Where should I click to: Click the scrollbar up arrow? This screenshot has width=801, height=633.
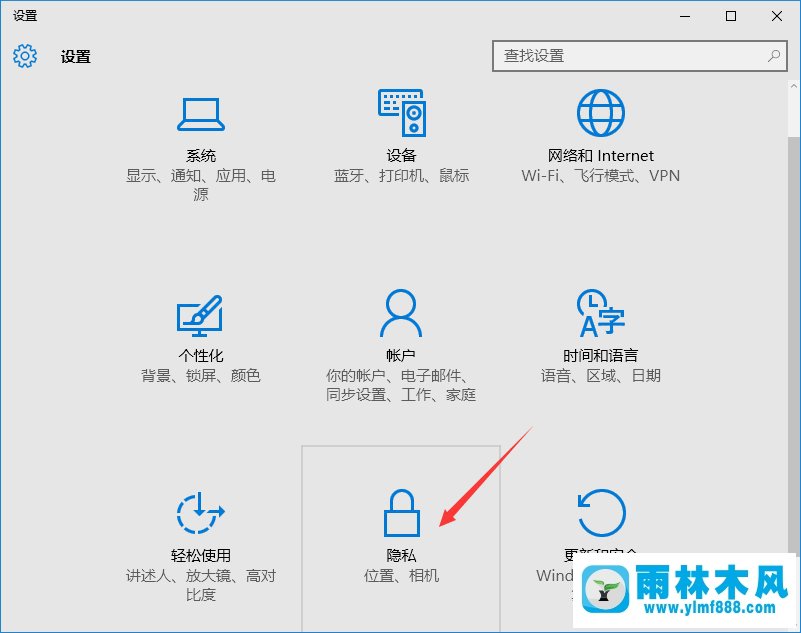(x=794, y=86)
